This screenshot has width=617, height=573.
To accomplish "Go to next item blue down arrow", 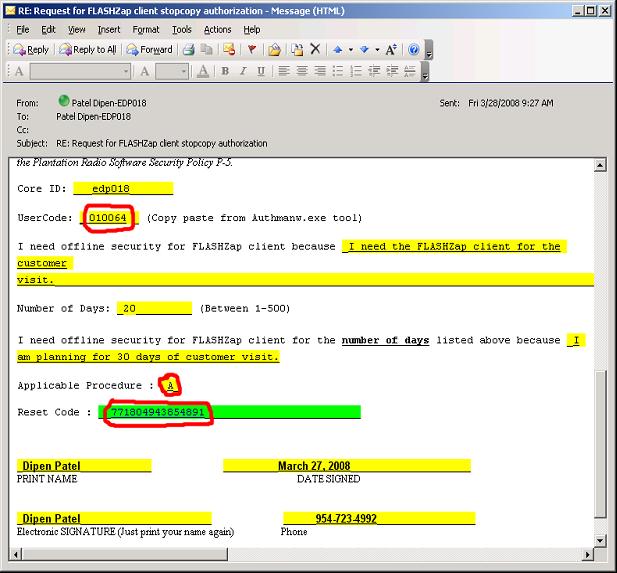I will [362, 49].
